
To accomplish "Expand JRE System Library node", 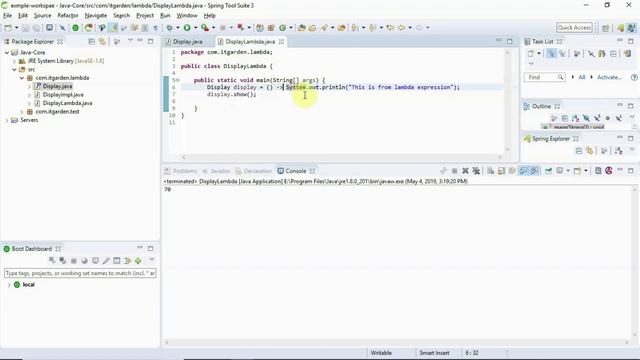I will click(14, 61).
